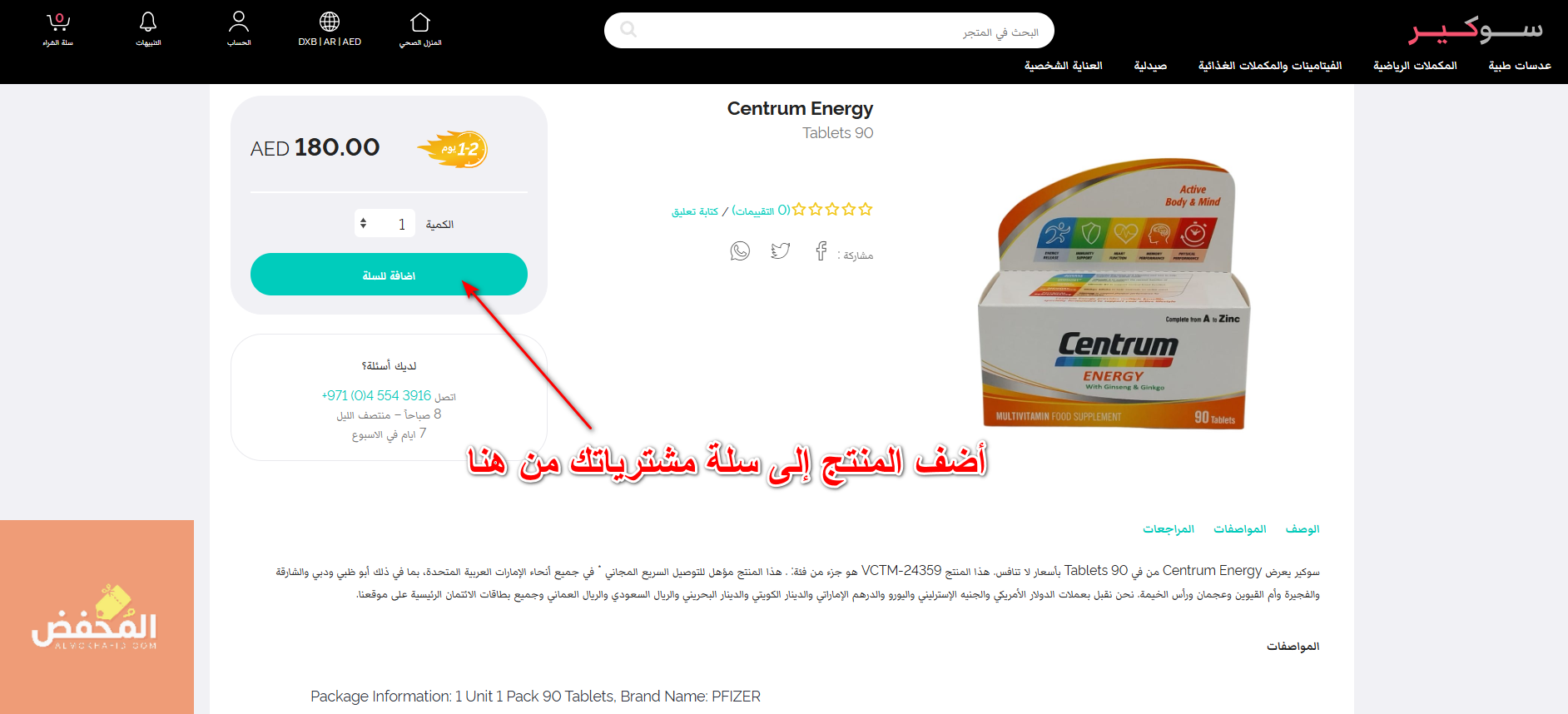The width and height of the screenshot is (1568, 714).
Task: Click the كتابة تعليق link
Action: 695,211
